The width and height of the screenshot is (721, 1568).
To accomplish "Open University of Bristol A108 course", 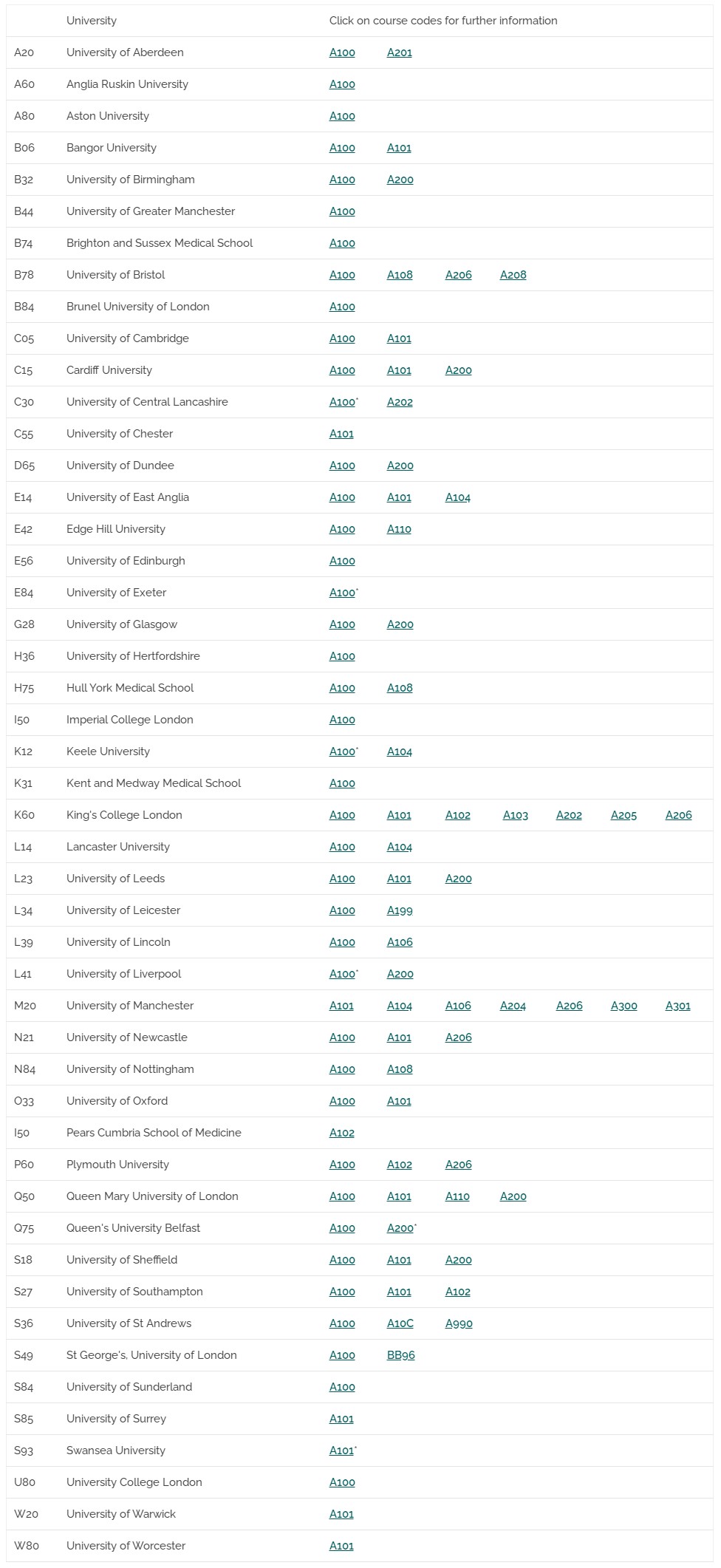I will [400, 275].
